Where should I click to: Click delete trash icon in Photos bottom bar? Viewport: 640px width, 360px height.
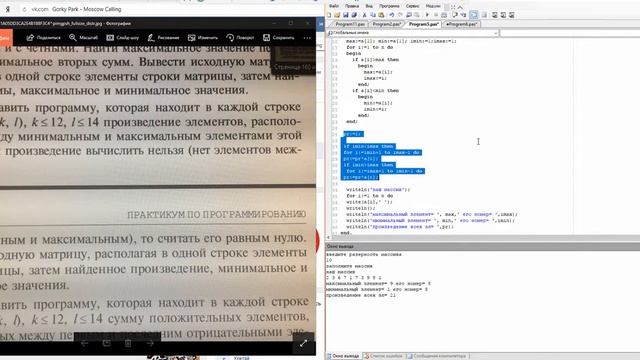pos(128,343)
